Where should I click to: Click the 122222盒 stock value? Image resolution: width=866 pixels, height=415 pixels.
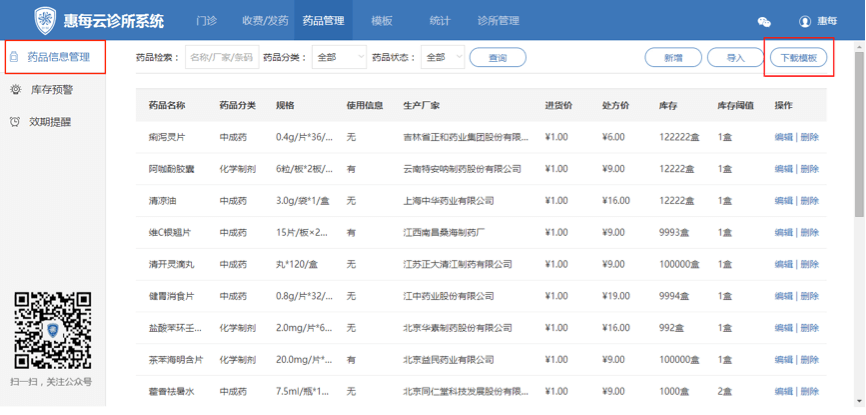click(x=679, y=137)
